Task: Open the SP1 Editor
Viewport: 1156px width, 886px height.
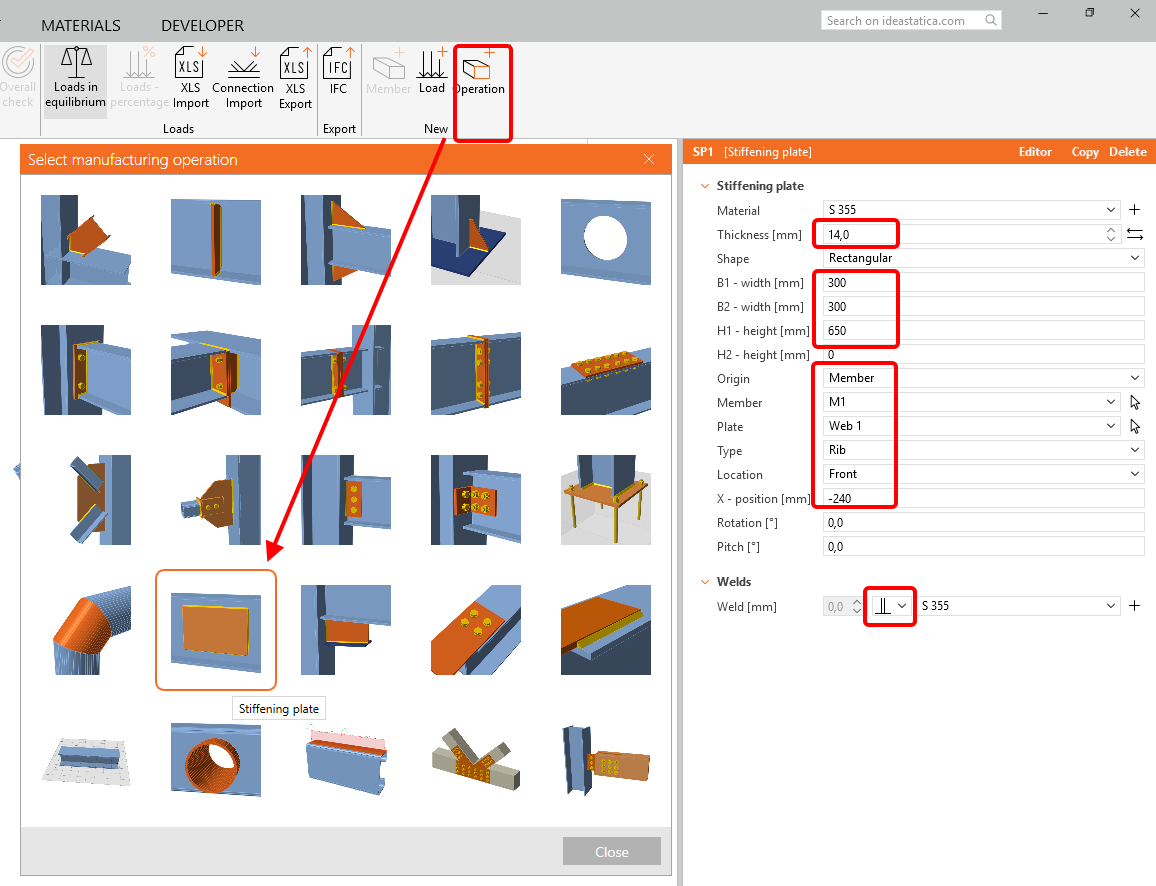Action: (x=1035, y=152)
